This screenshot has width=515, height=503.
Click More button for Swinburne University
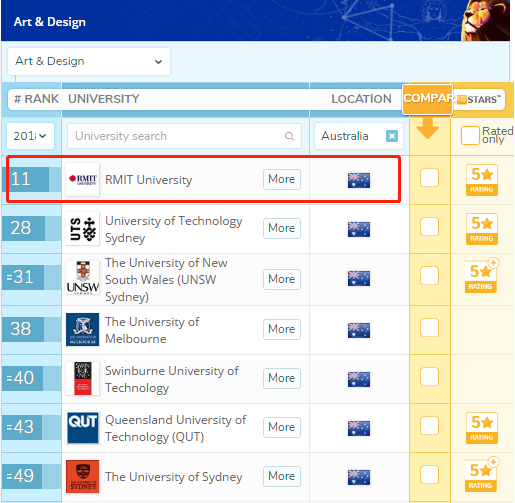[282, 378]
